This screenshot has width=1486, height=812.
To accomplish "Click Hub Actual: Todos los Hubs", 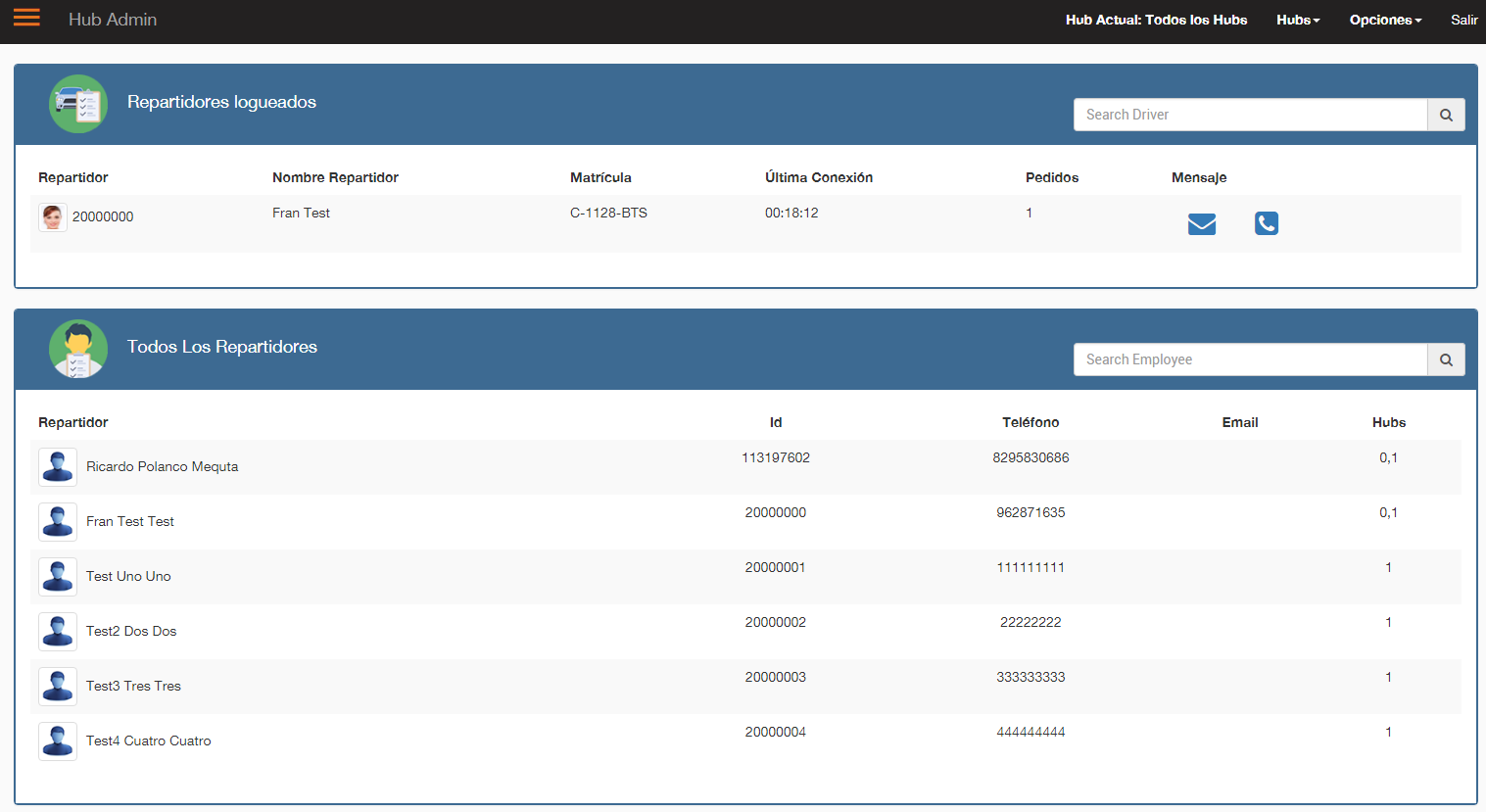I will click(1156, 20).
